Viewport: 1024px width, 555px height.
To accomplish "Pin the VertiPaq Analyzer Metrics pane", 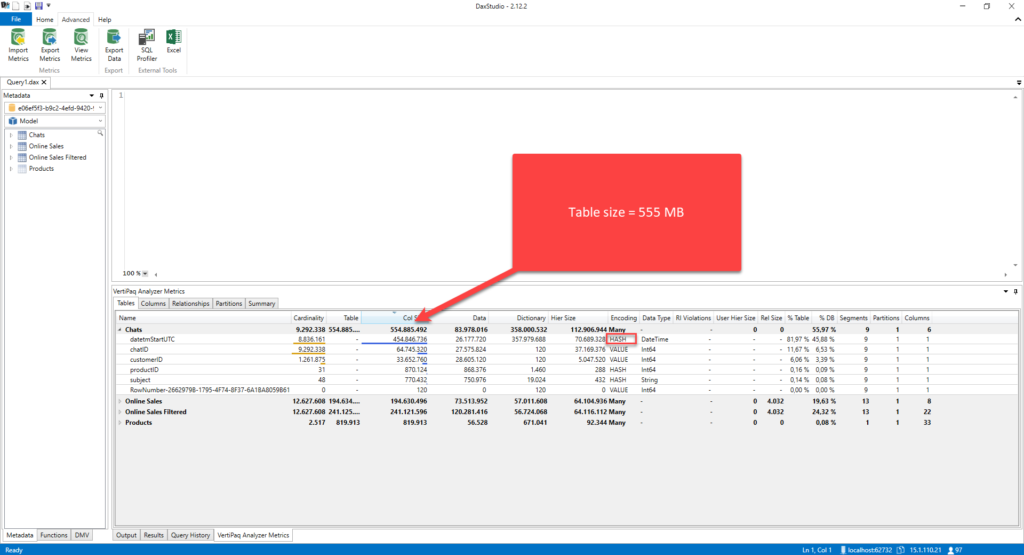I will pyautogui.click(x=1016, y=291).
